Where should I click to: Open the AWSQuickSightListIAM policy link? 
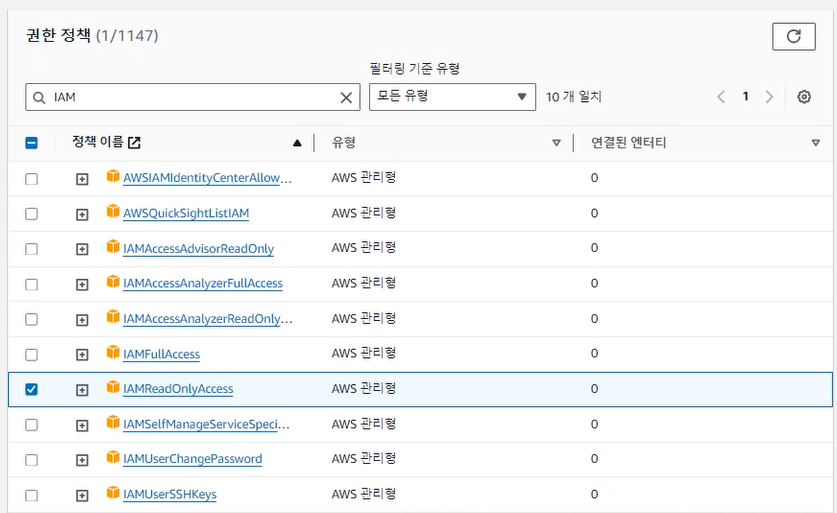point(186,214)
